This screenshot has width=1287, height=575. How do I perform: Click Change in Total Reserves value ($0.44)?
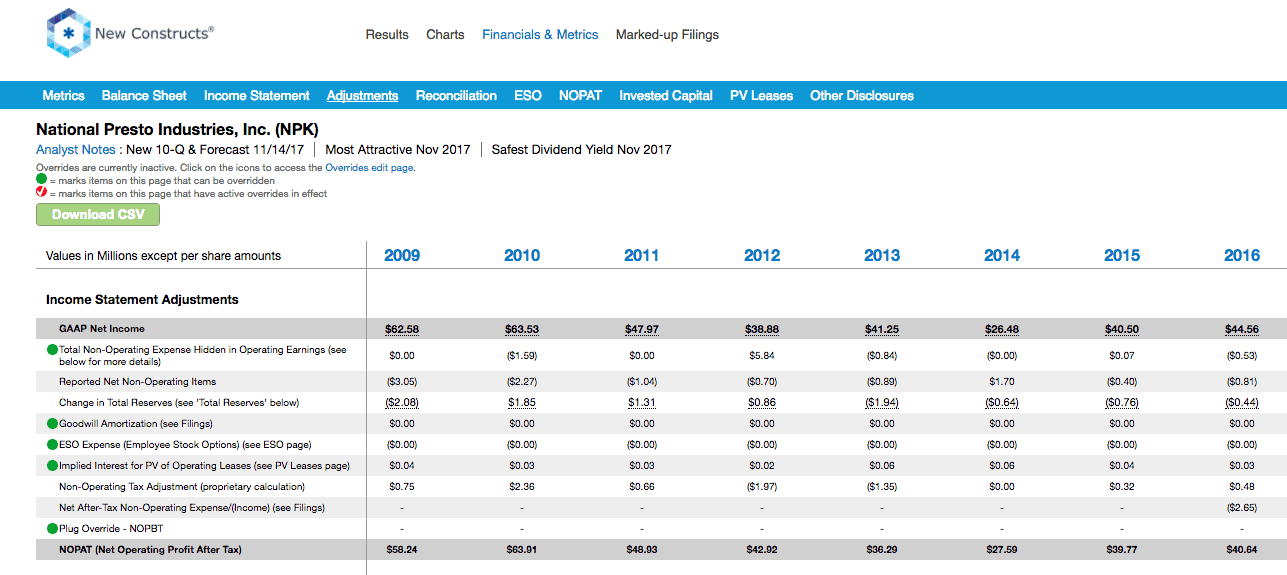point(1242,403)
